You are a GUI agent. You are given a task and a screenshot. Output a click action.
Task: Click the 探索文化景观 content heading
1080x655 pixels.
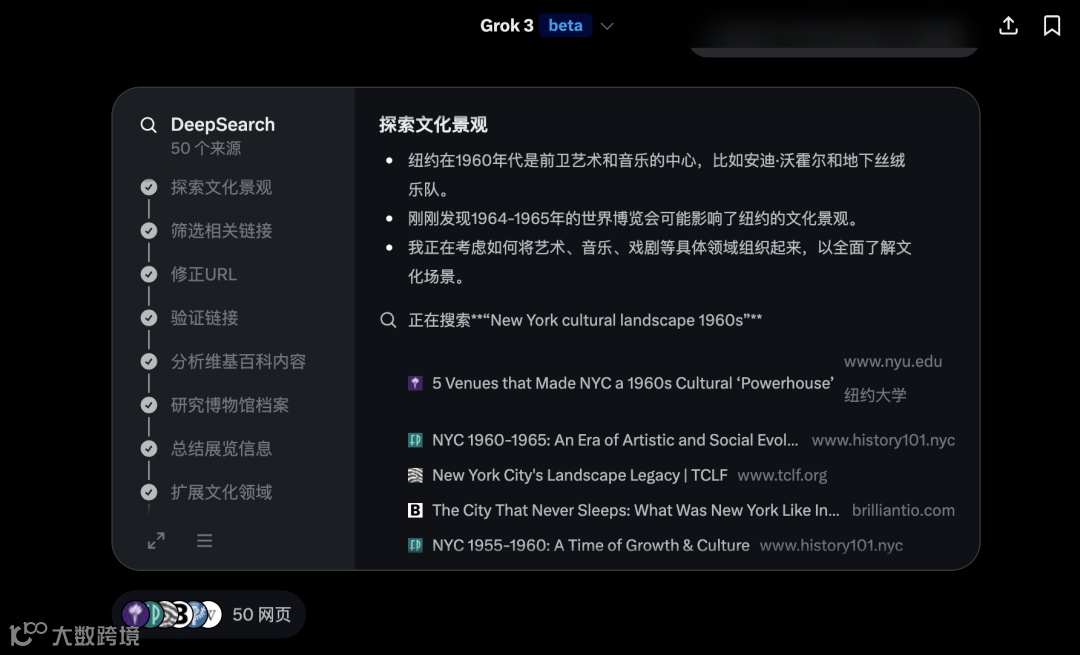(433, 125)
